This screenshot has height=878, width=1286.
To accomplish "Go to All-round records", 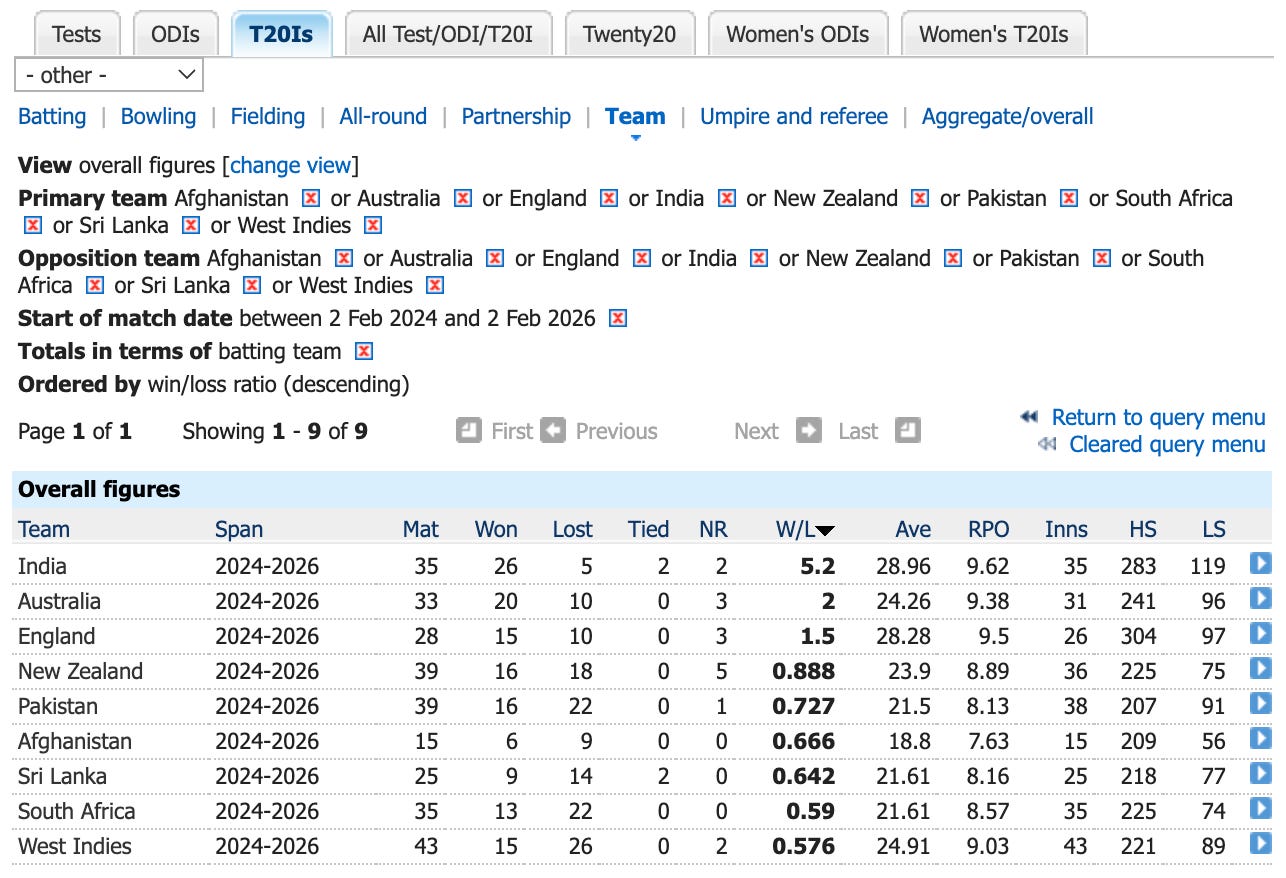I will coord(383,116).
